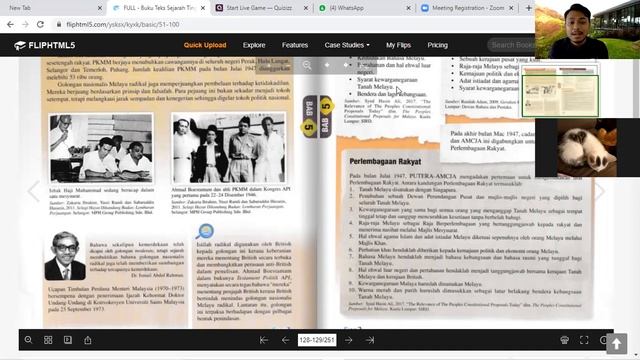
Task: Switch to the Meeting Registration - Zoom tab
Action: coord(468,8)
